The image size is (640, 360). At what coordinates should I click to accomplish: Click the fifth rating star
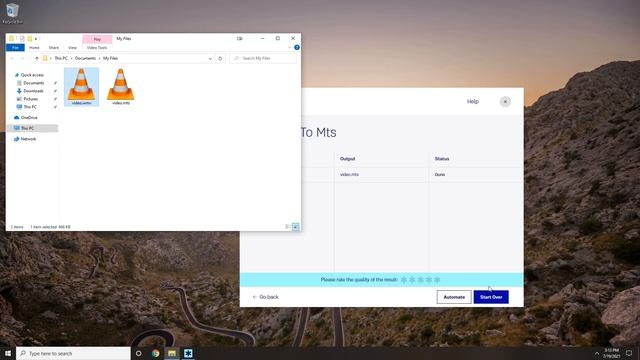pyautogui.click(x=437, y=280)
